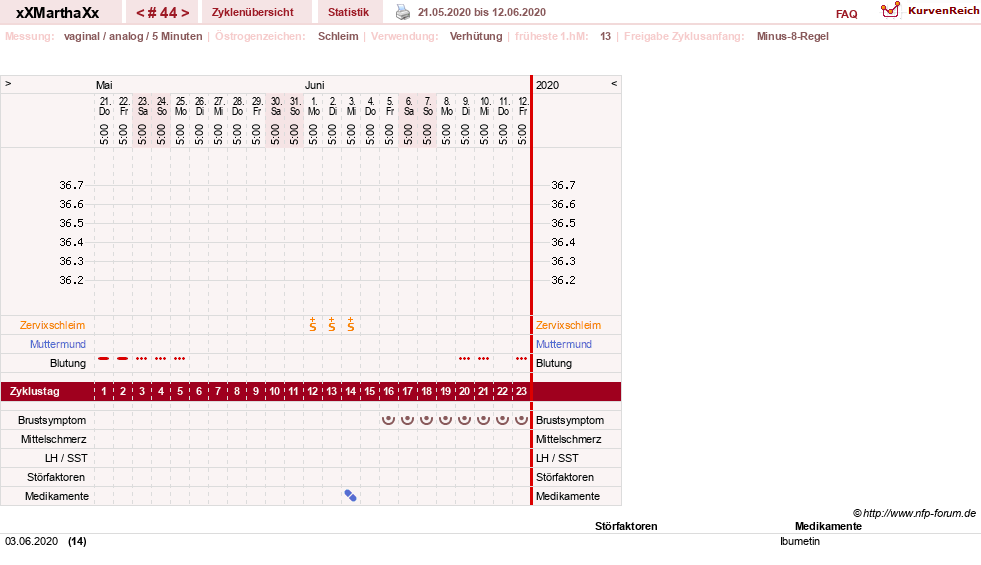Image resolution: width=981 pixels, height=565 pixels.
Task: Click breast symptom icon on cycle day 22
Action: (502, 419)
